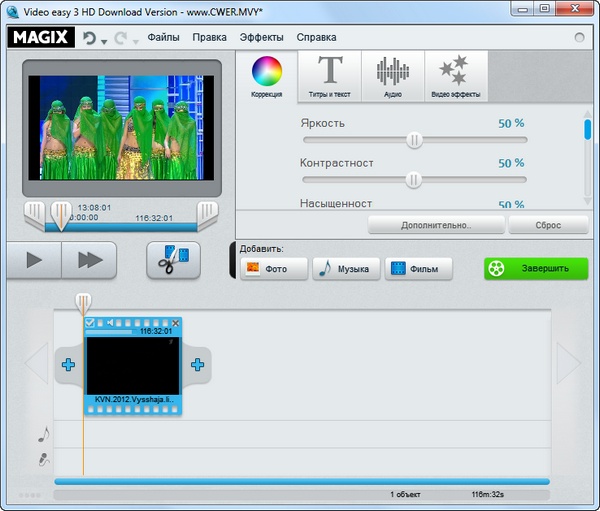Viewport: 600px width, 511px height.
Task: Open the redo history dropdown arrow
Action: tap(135, 41)
